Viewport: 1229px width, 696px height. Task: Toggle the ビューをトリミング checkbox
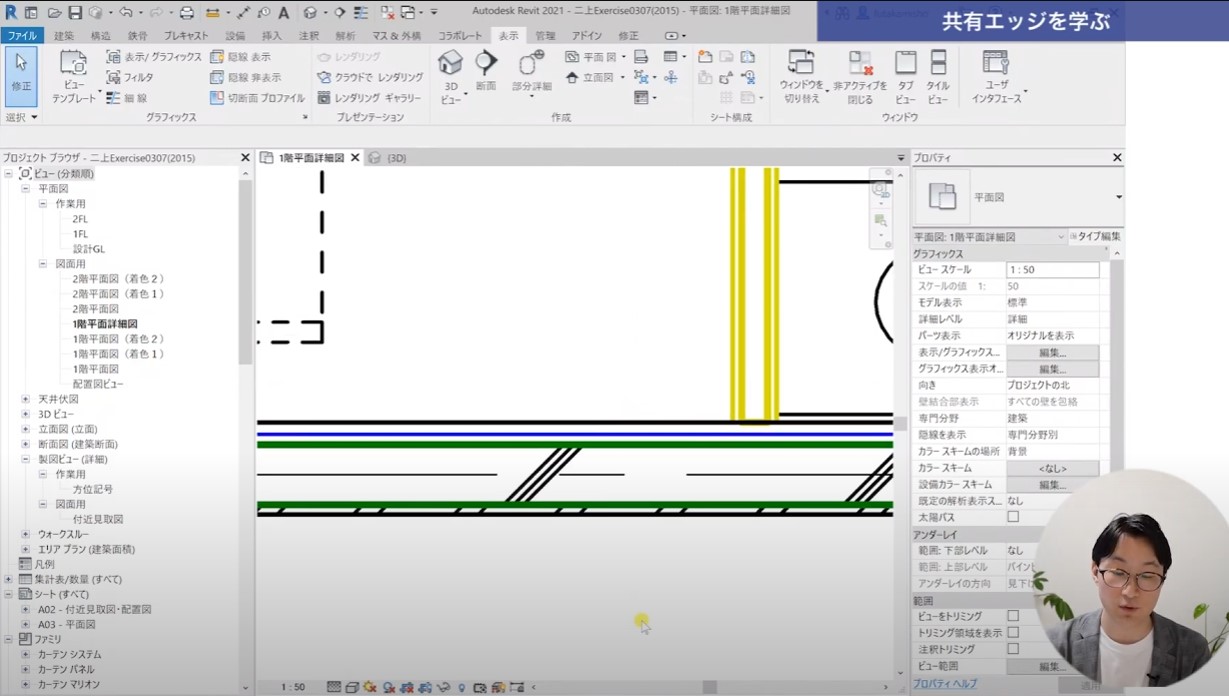coord(1013,617)
